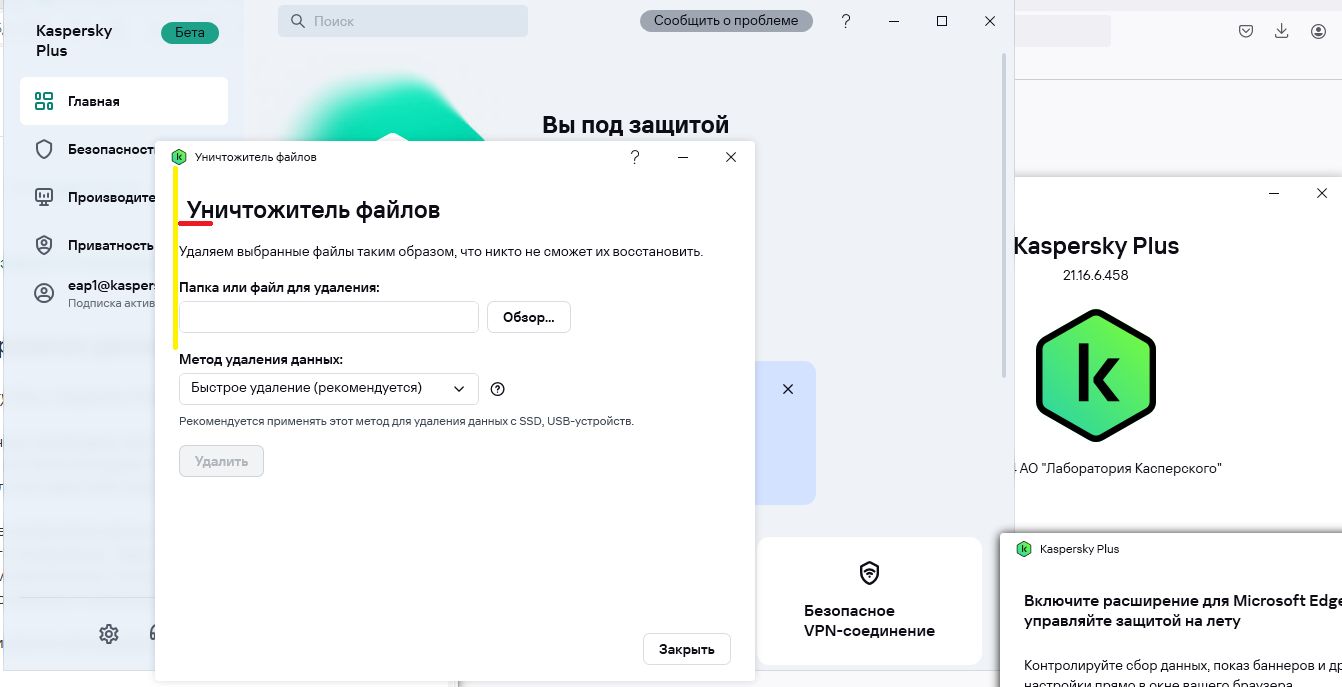Click the Сообщить о проблеме button

pyautogui.click(x=726, y=21)
